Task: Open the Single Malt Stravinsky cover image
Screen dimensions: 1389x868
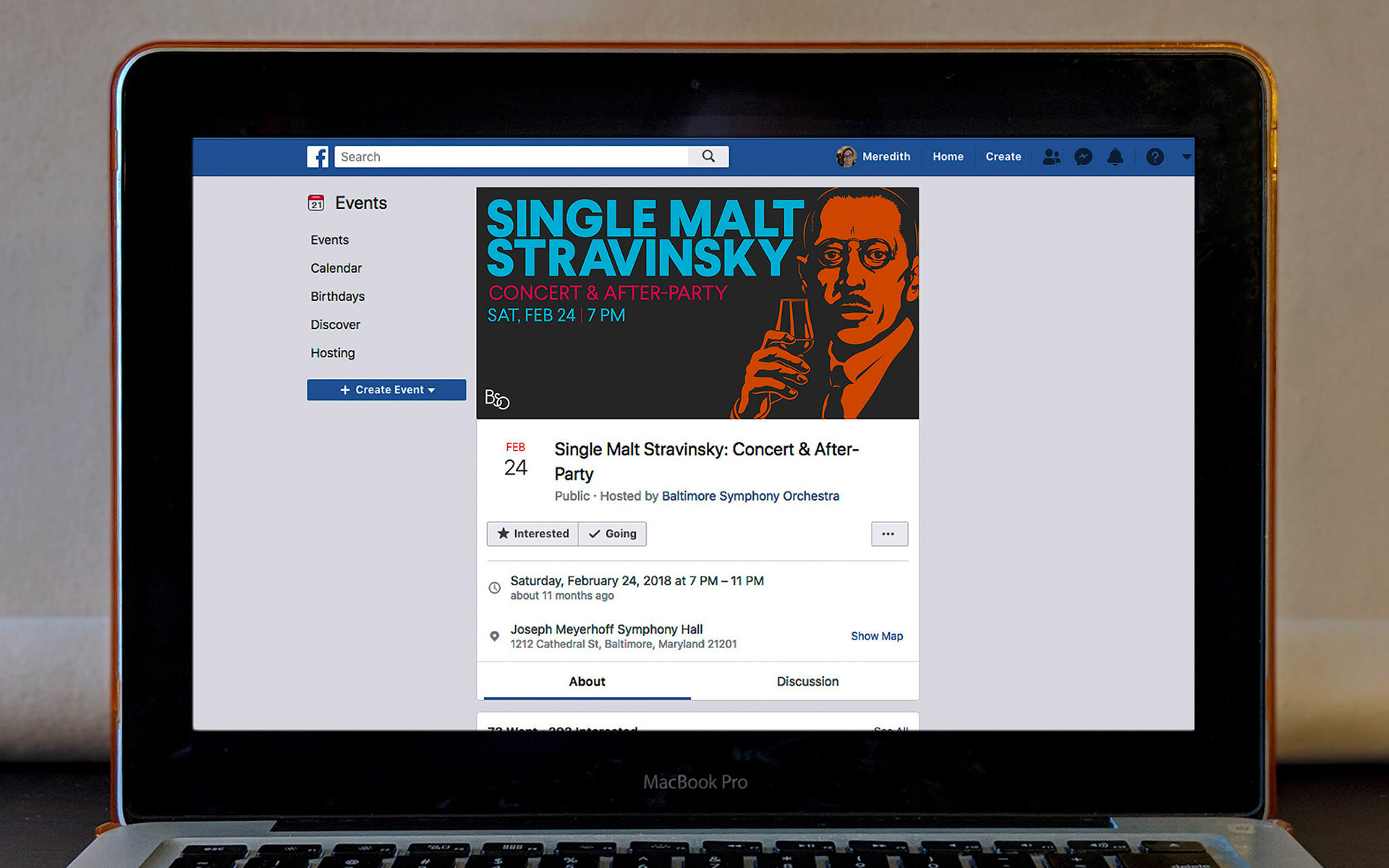Action: coord(697,303)
